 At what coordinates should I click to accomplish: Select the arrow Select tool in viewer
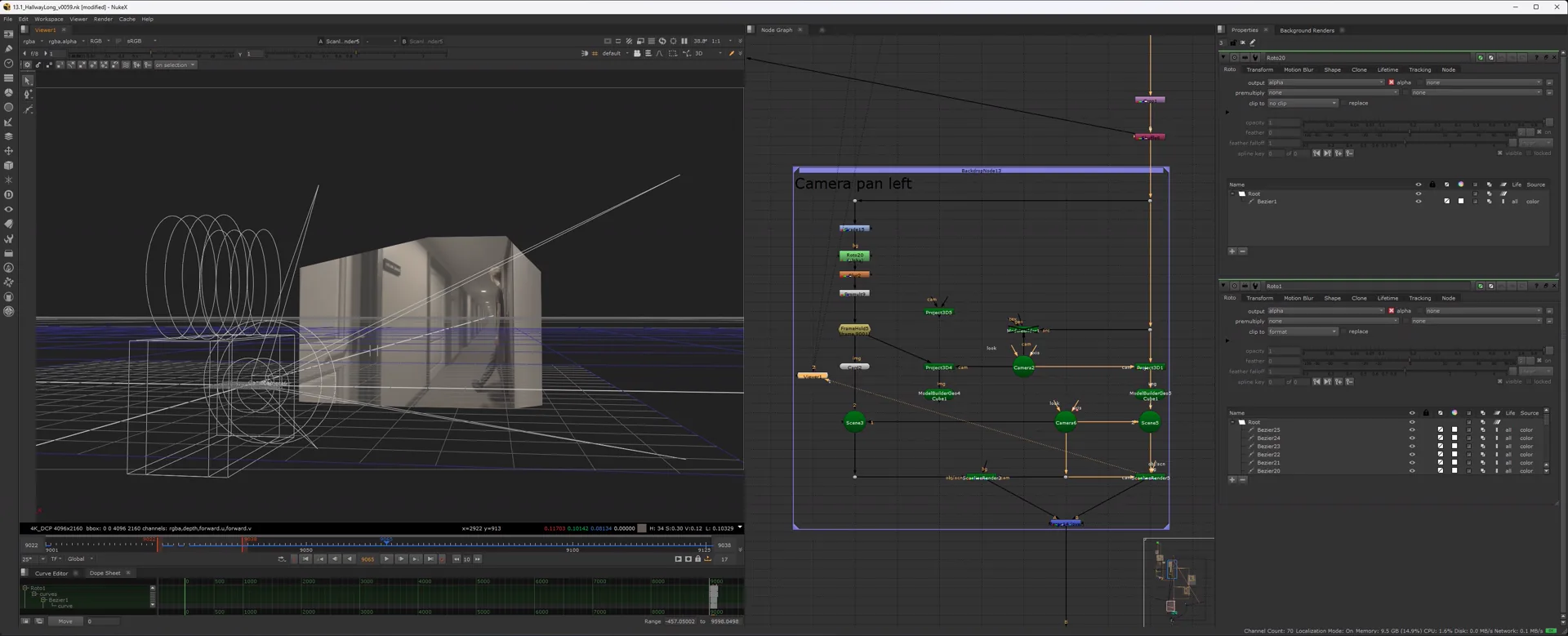(x=29, y=81)
